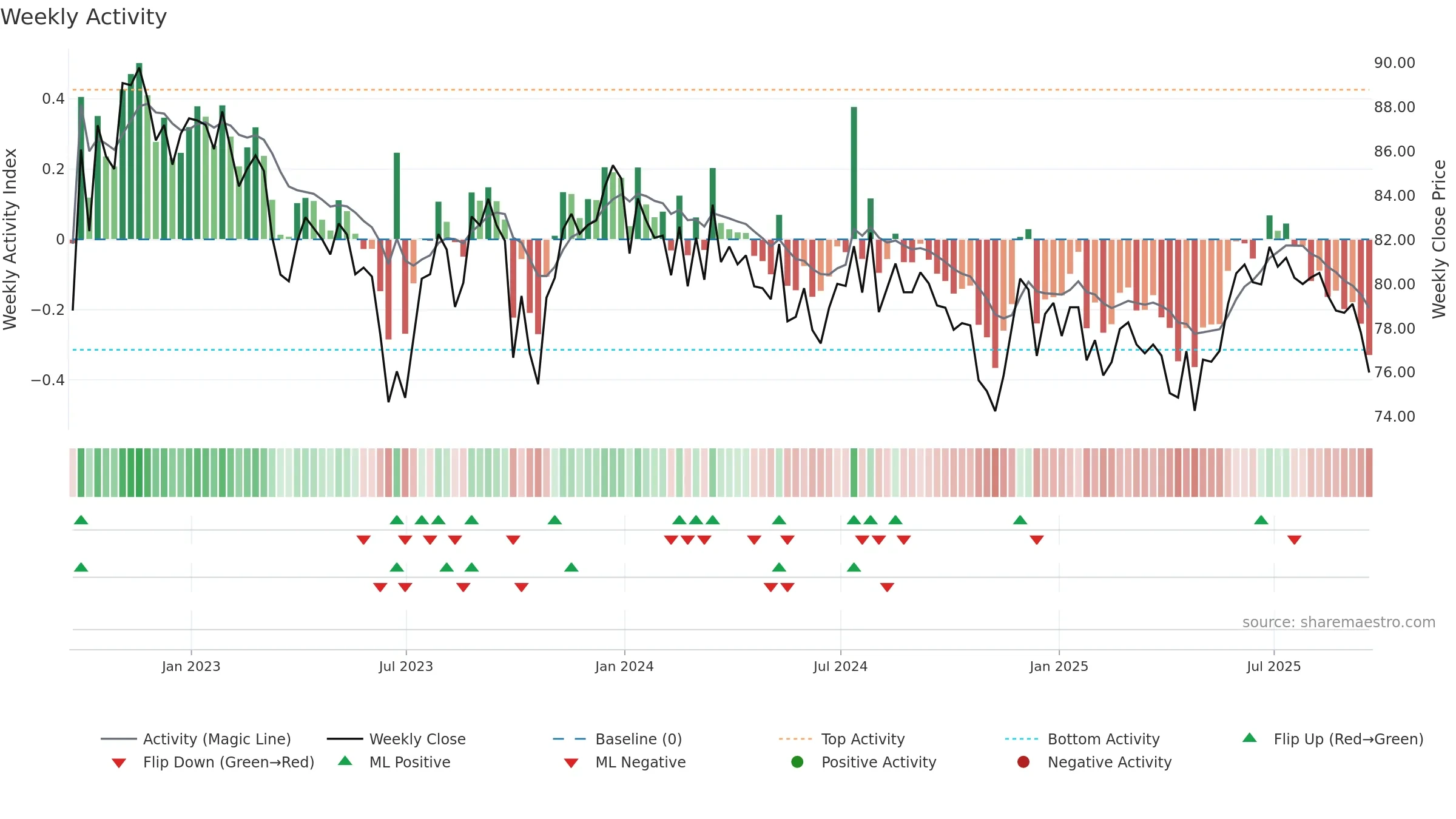Click the Flip Up triangle before Jan 2025
The height and width of the screenshot is (819, 1456).
point(1020,520)
